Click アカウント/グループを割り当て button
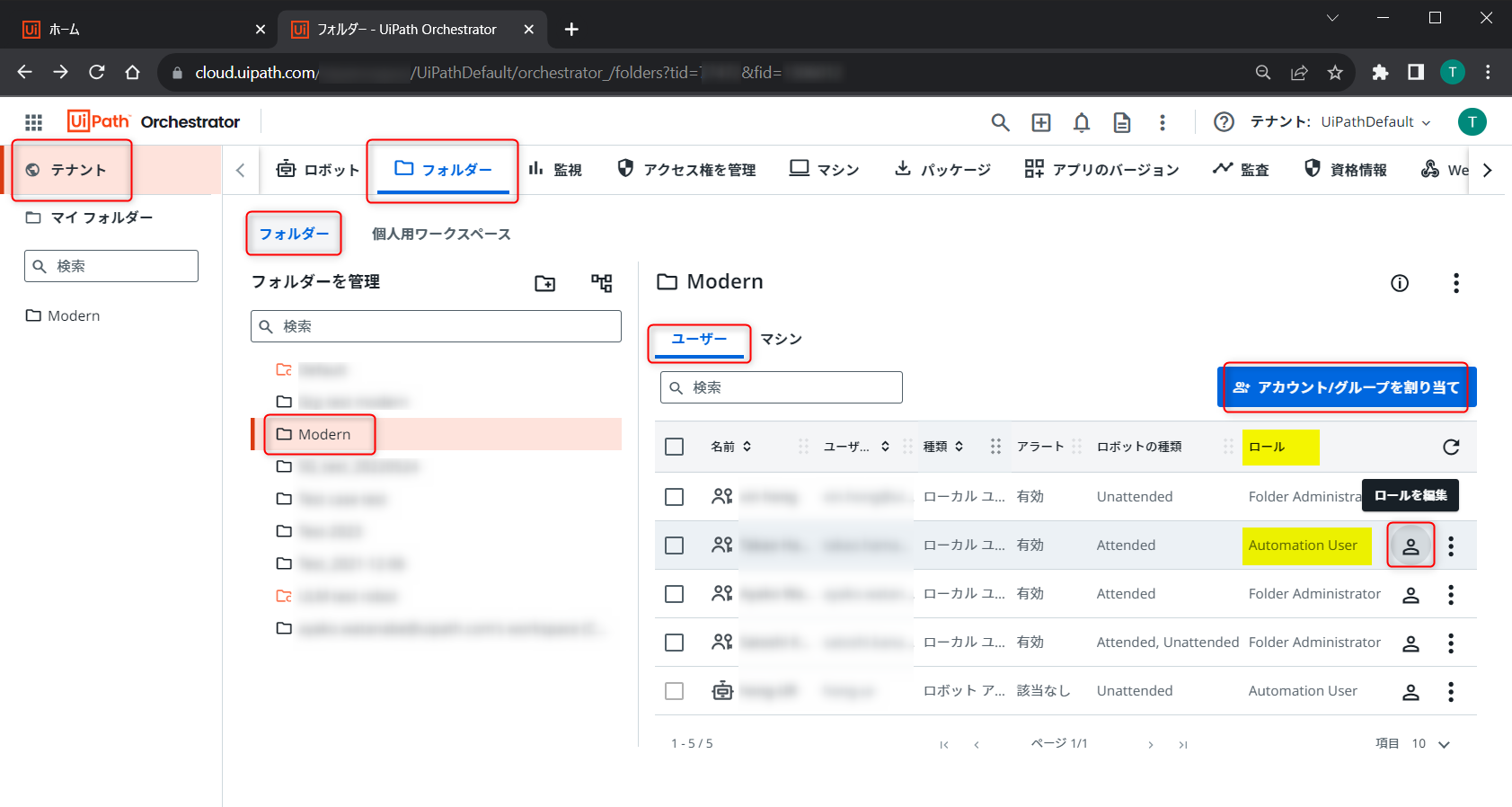 [1347, 387]
